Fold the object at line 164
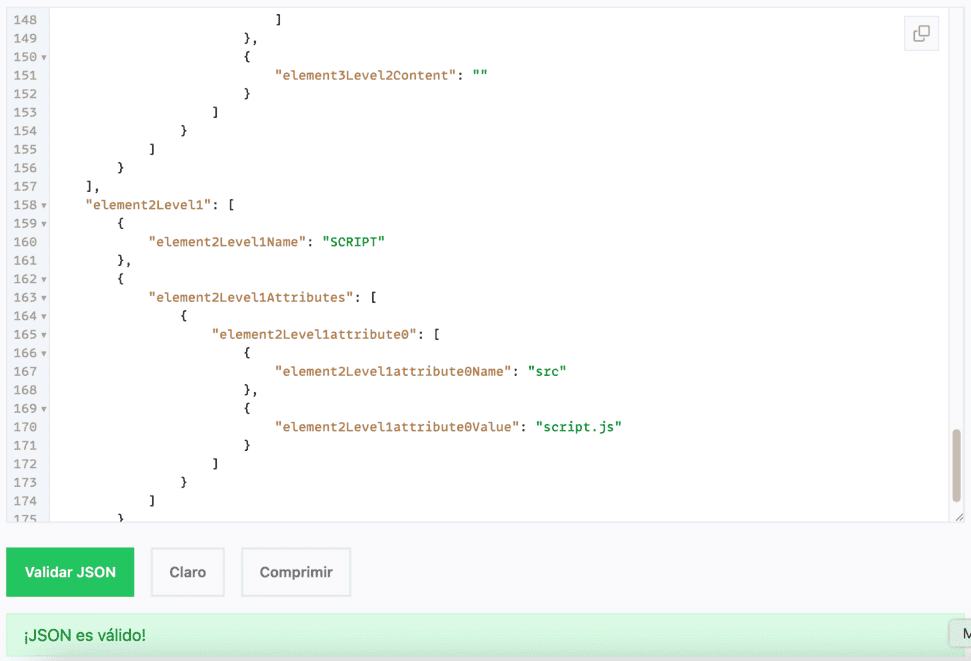This screenshot has width=971, height=661. (44, 316)
